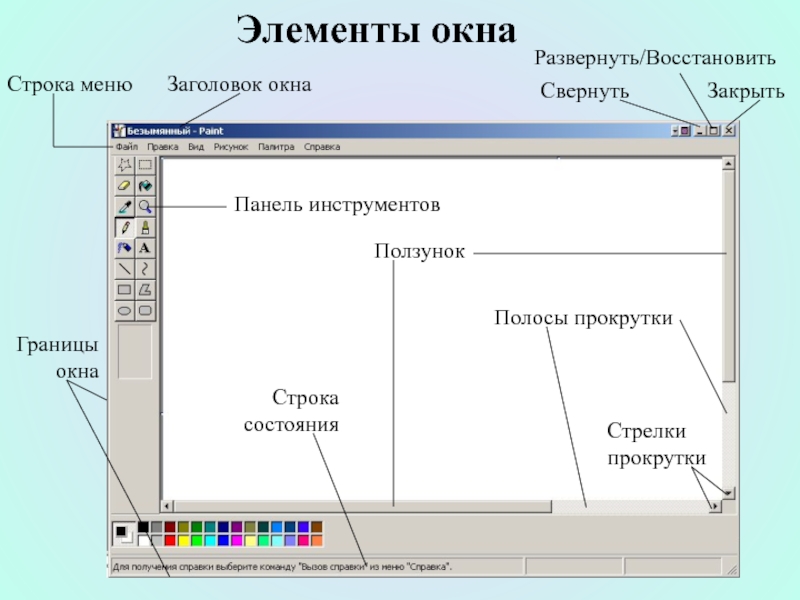The height and width of the screenshot is (600, 800).
Task: Choose the Airbrush spray tool
Action: point(124,248)
